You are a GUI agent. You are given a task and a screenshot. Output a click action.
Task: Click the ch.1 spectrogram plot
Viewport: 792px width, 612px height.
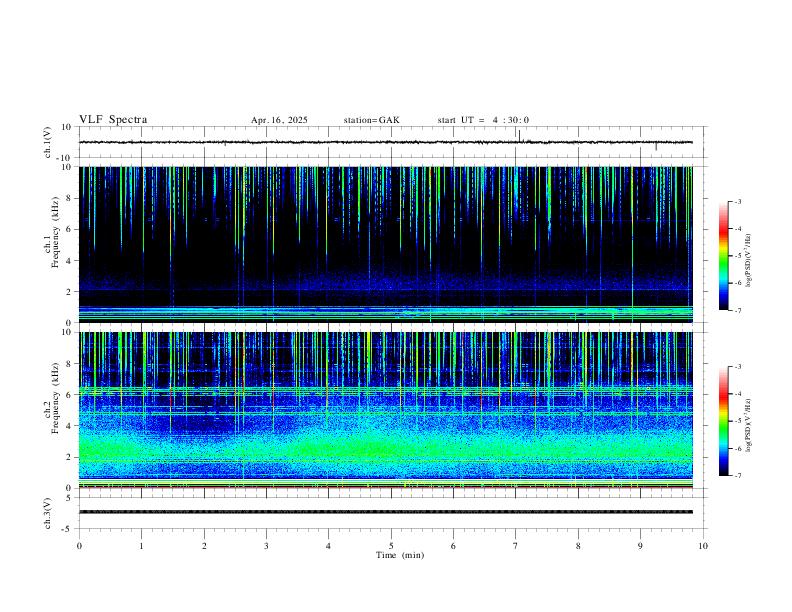pos(386,244)
